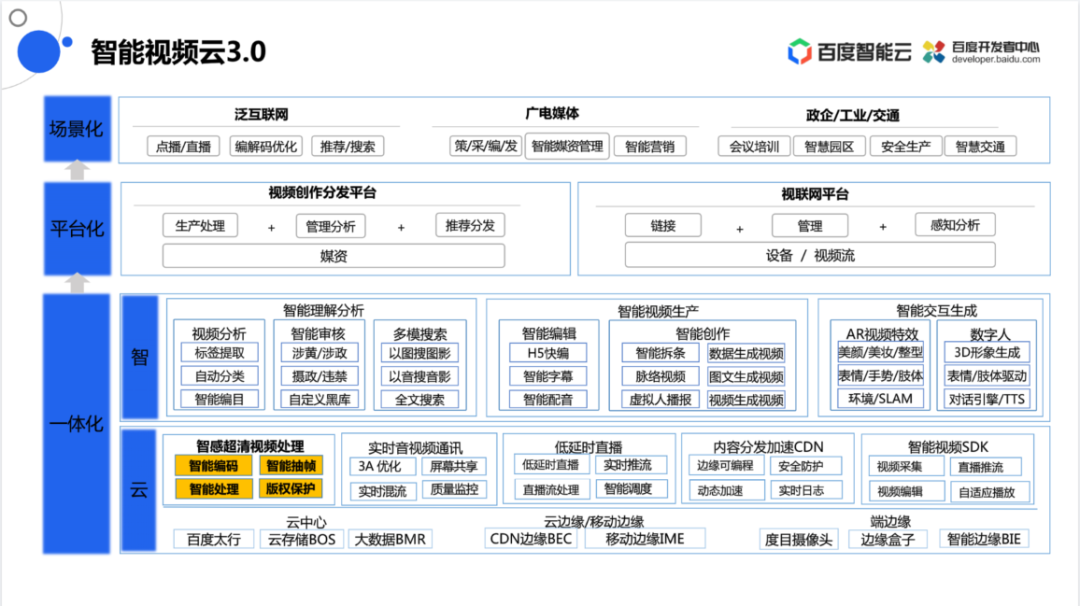
Task: Click the 实时日志 box
Action: tap(806, 490)
